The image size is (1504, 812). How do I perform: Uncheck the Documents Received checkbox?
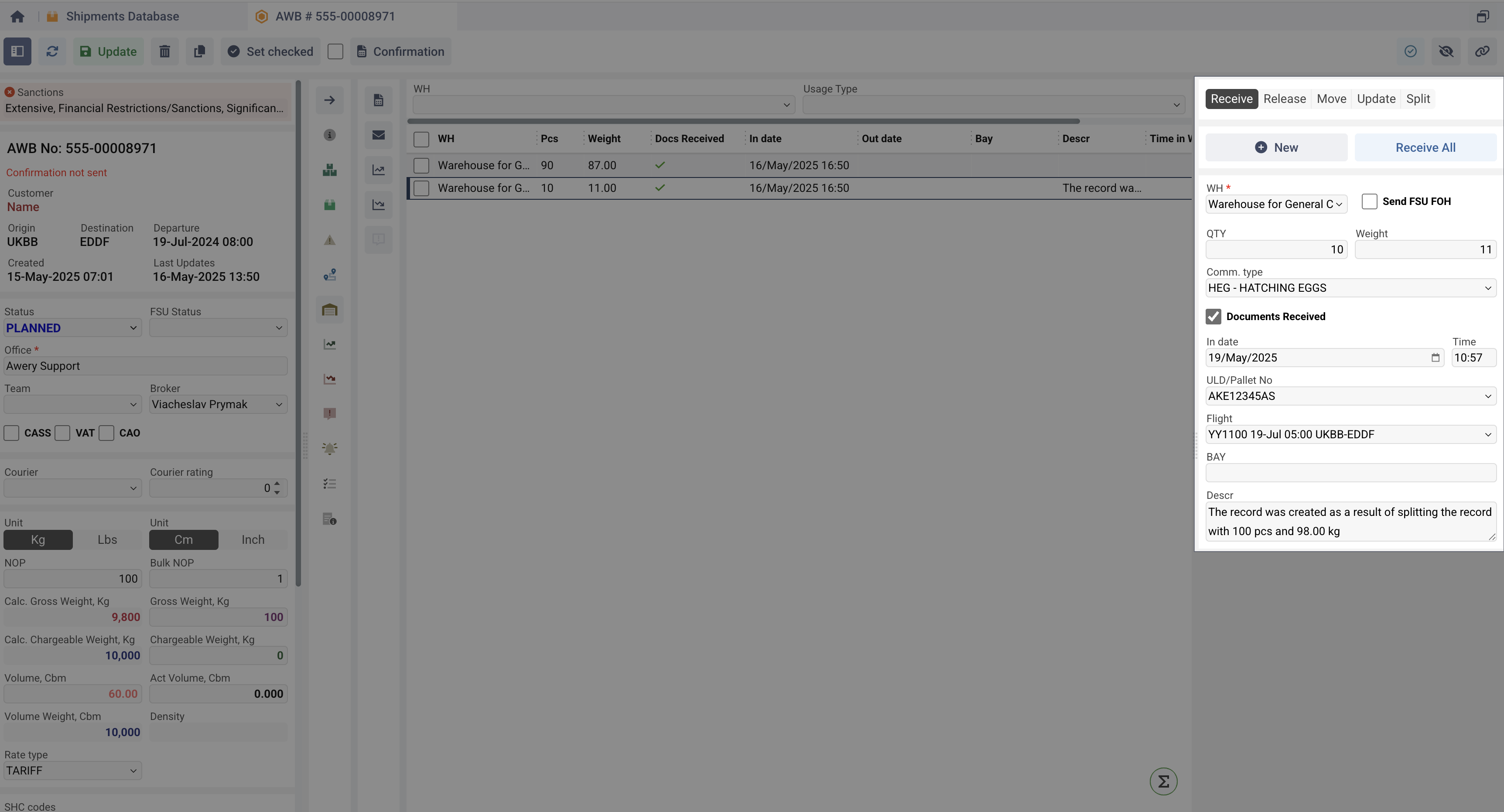[1213, 317]
